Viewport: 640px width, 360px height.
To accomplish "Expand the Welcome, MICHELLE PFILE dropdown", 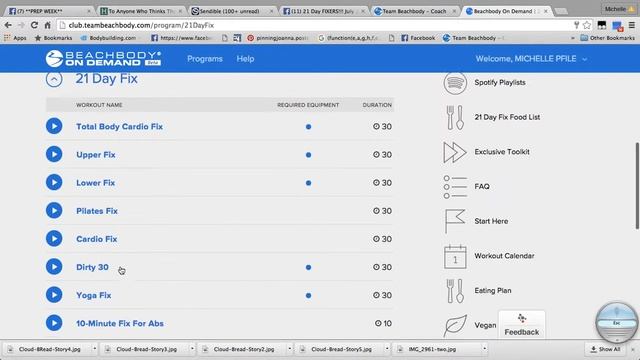I will 531,59.
